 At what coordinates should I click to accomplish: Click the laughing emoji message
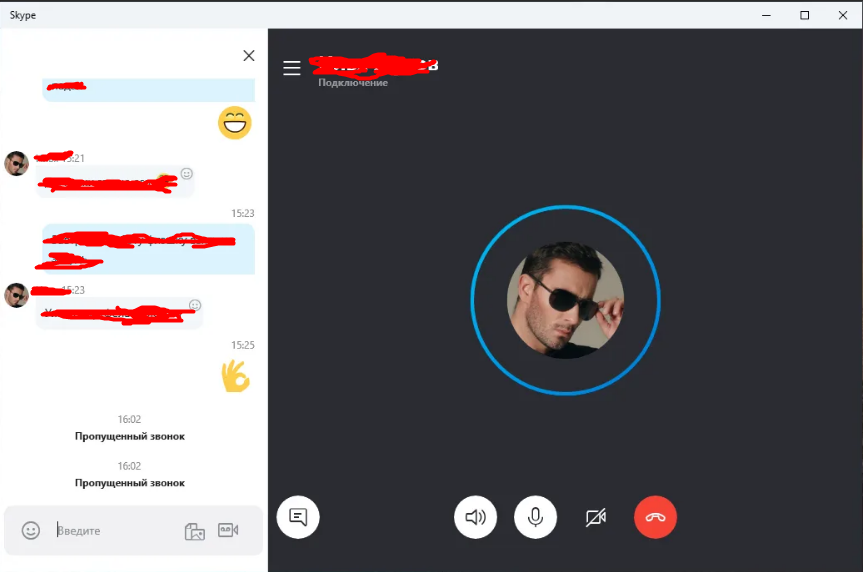[235, 122]
